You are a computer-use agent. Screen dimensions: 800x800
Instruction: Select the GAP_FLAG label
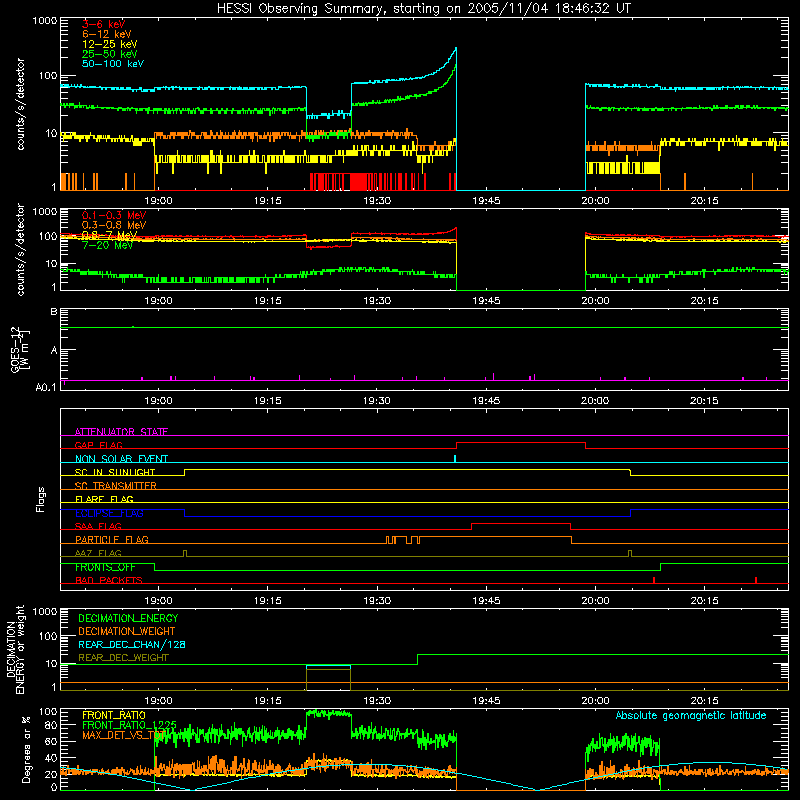pyautogui.click(x=98, y=445)
